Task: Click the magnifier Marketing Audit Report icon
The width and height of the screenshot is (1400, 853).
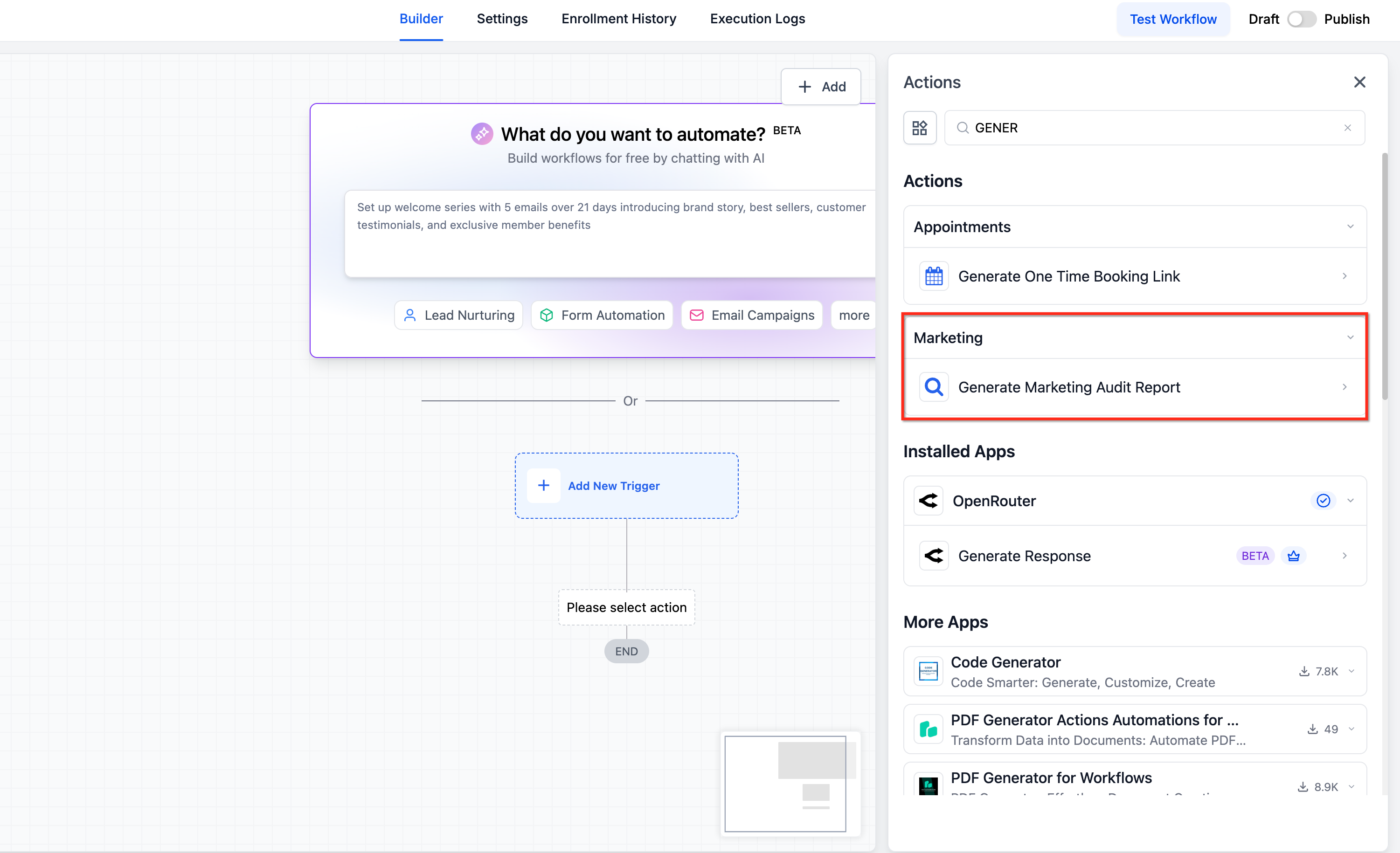Action: pyautogui.click(x=934, y=387)
